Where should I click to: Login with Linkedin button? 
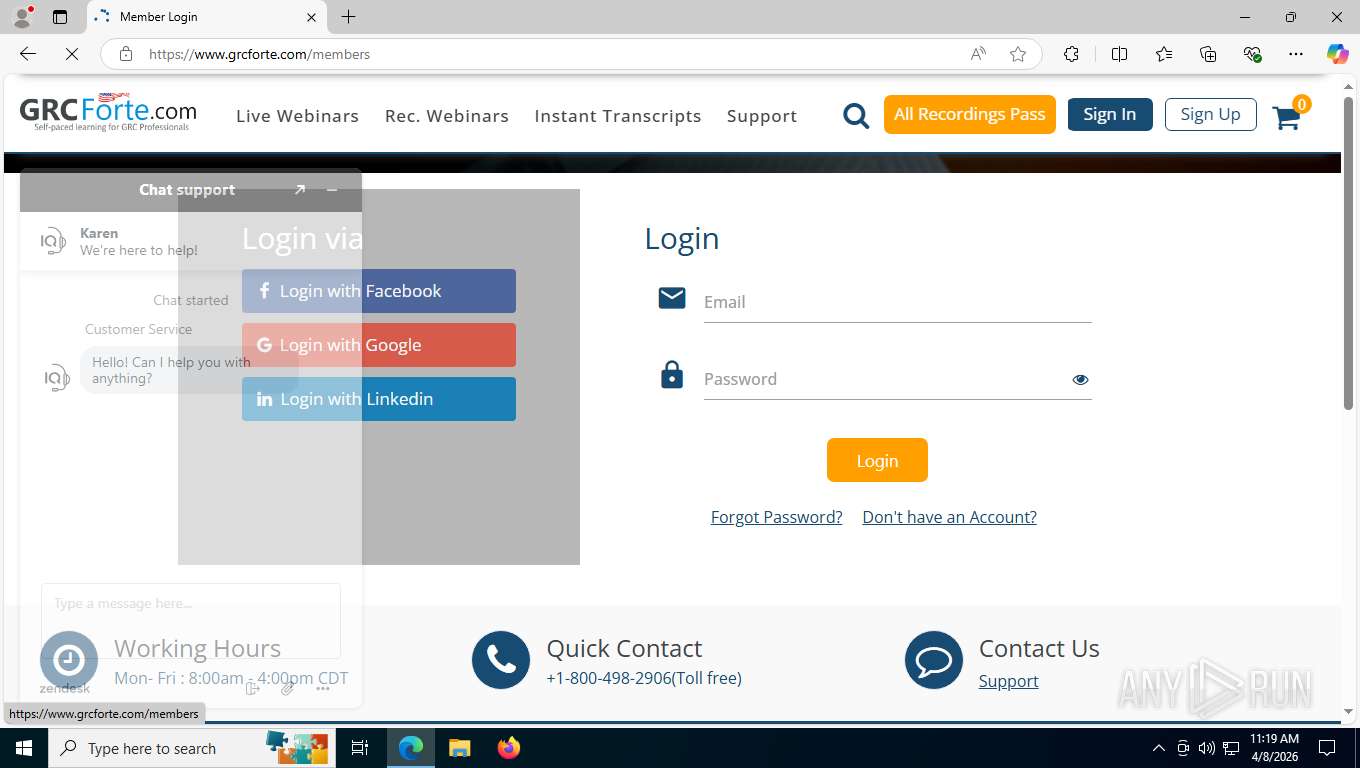tap(379, 399)
